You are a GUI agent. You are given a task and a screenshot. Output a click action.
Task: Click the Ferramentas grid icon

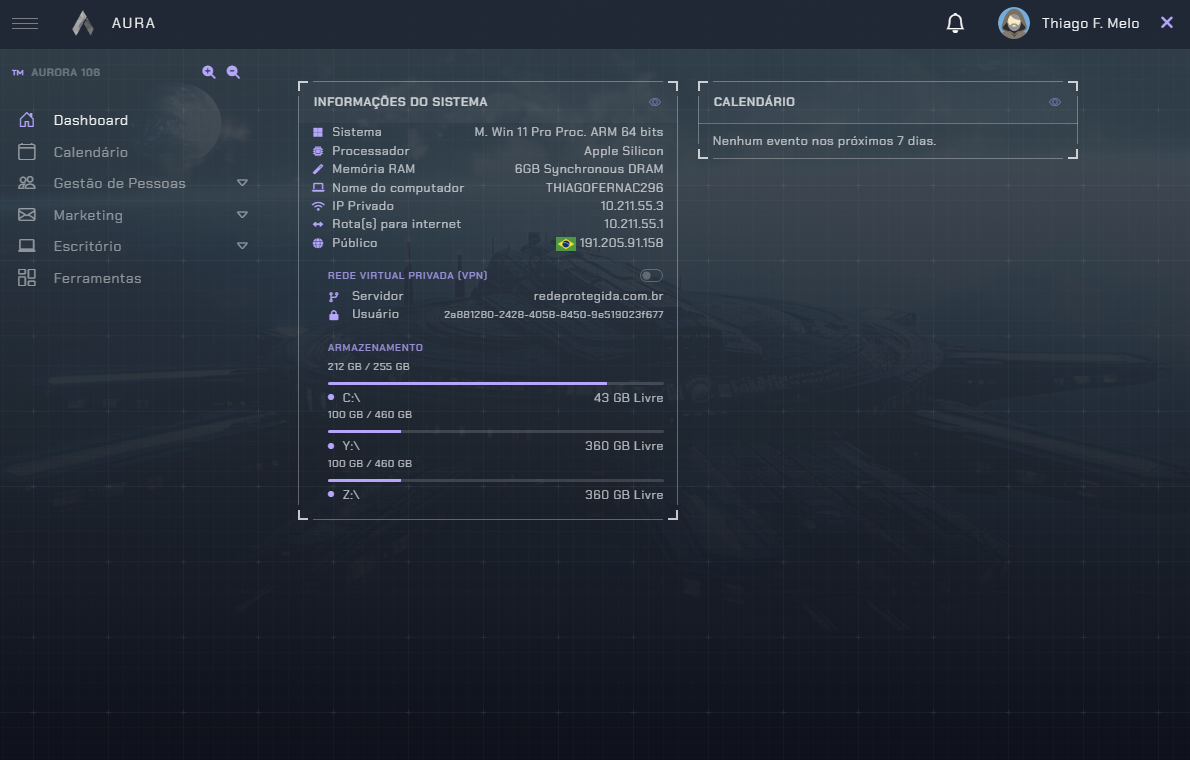tap(27, 278)
